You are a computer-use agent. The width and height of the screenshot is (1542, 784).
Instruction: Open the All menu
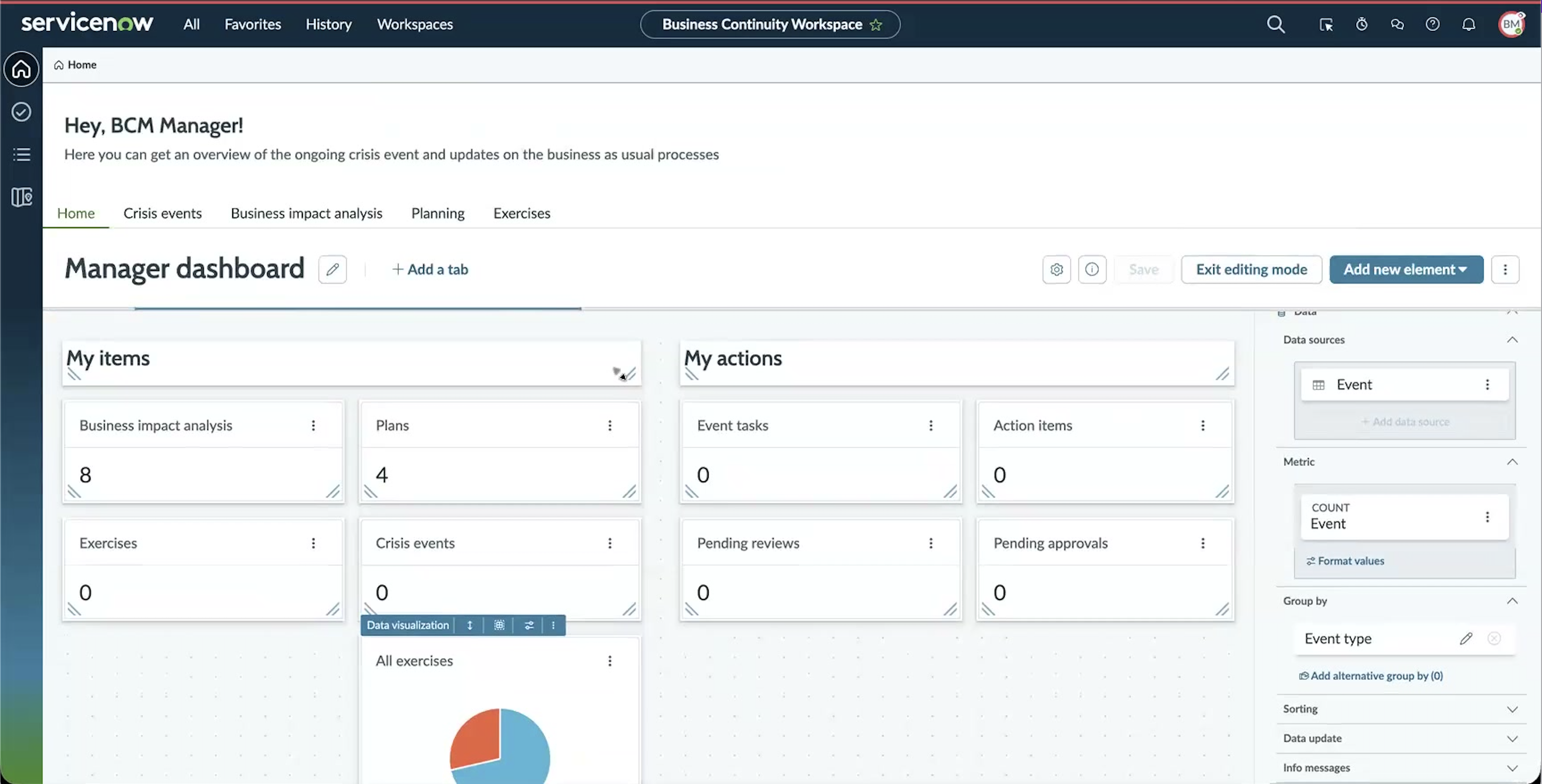coord(192,24)
